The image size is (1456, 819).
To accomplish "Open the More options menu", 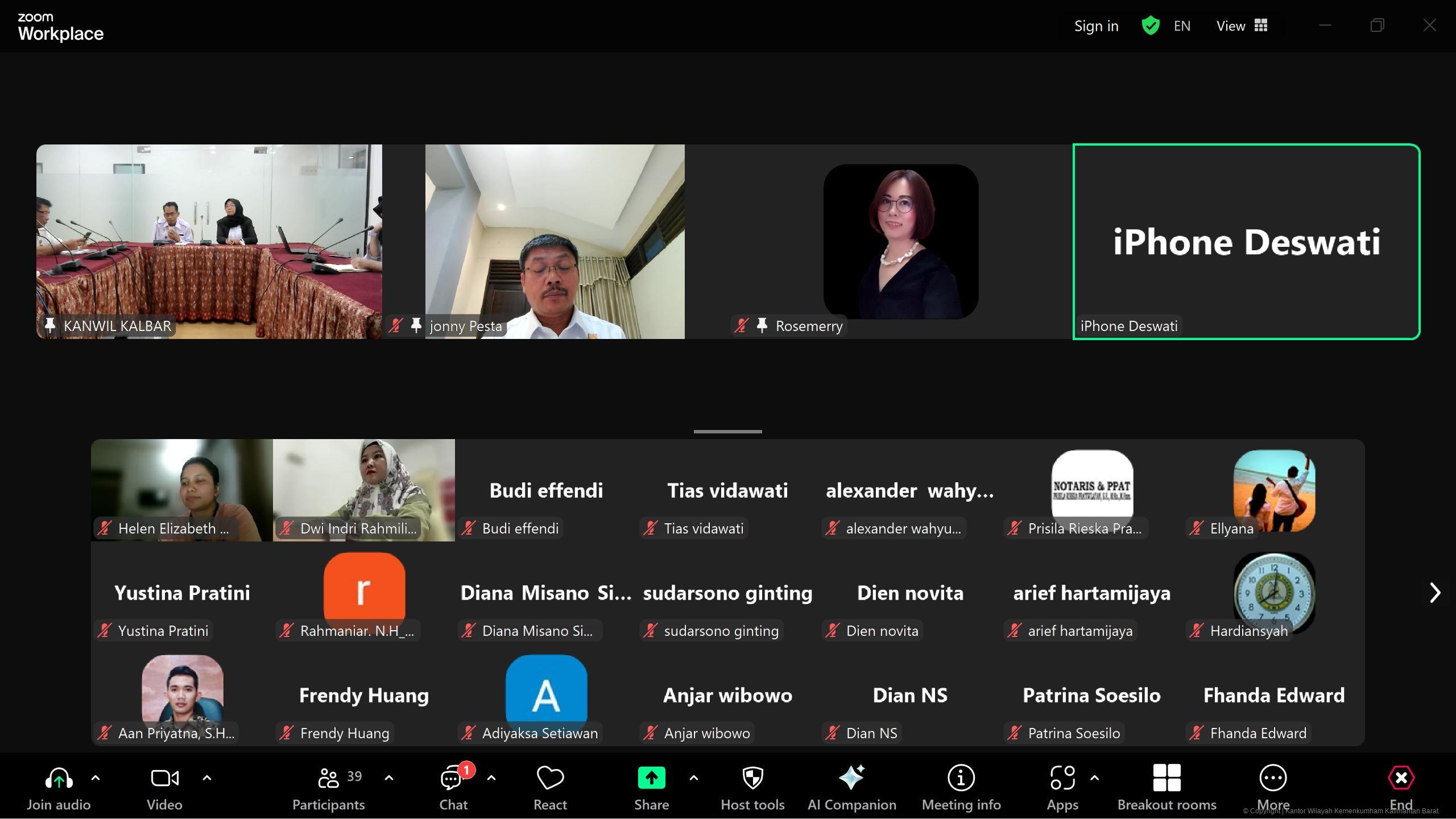I will pos(1273,777).
